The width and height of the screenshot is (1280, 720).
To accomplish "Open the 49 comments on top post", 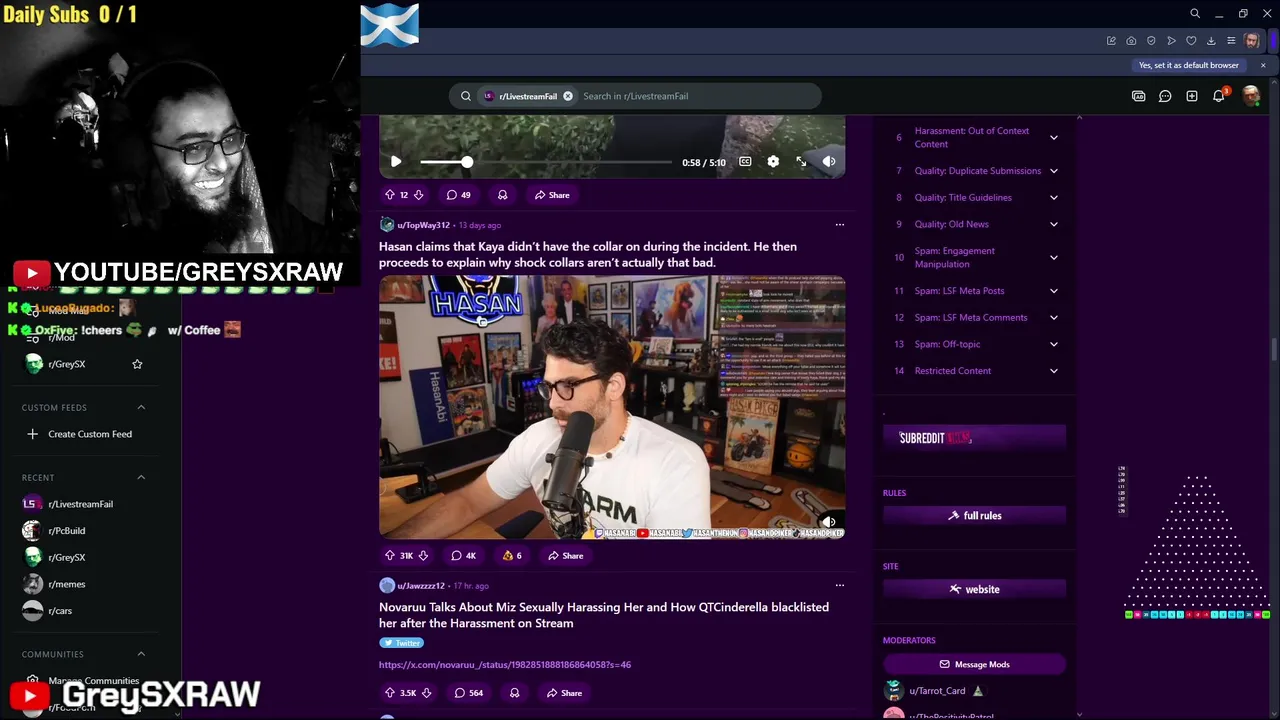I will click(x=458, y=195).
